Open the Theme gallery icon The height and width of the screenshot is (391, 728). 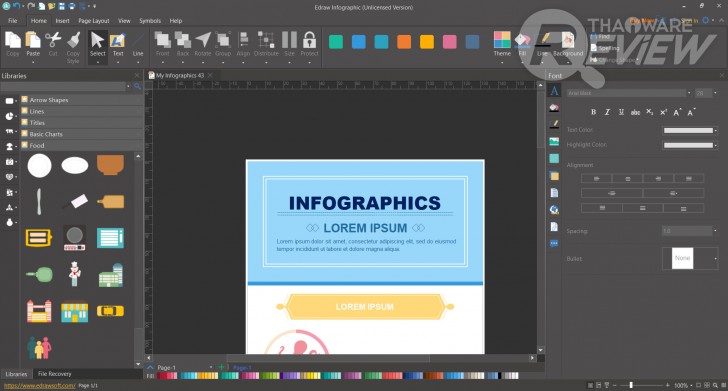coord(502,40)
